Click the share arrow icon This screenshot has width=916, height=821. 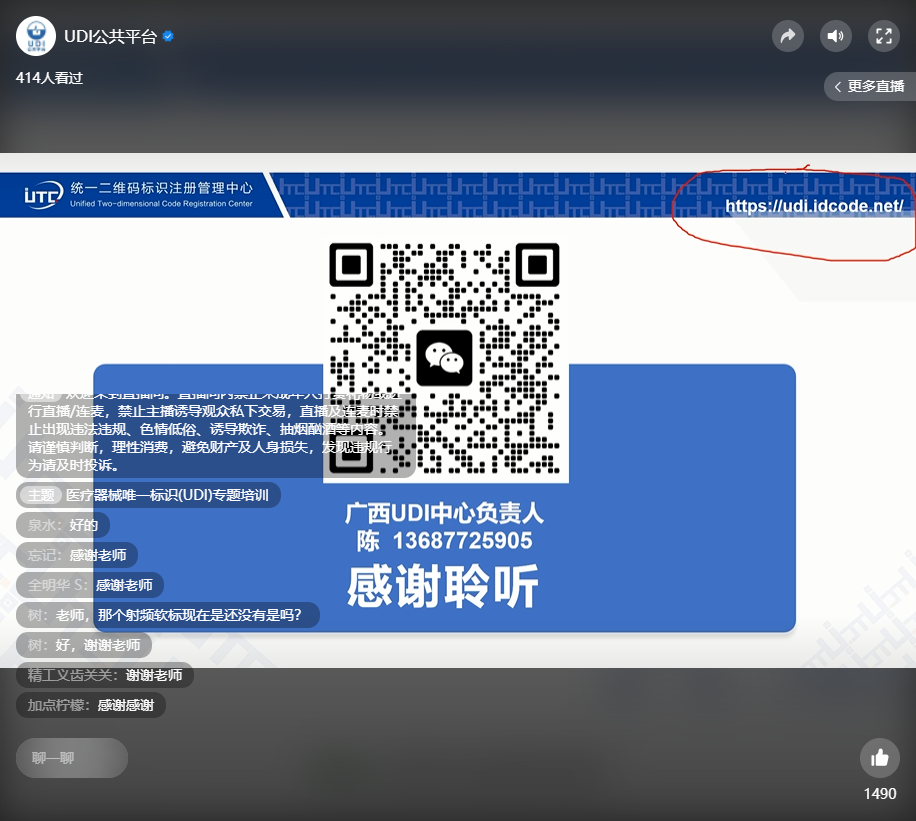click(787, 36)
